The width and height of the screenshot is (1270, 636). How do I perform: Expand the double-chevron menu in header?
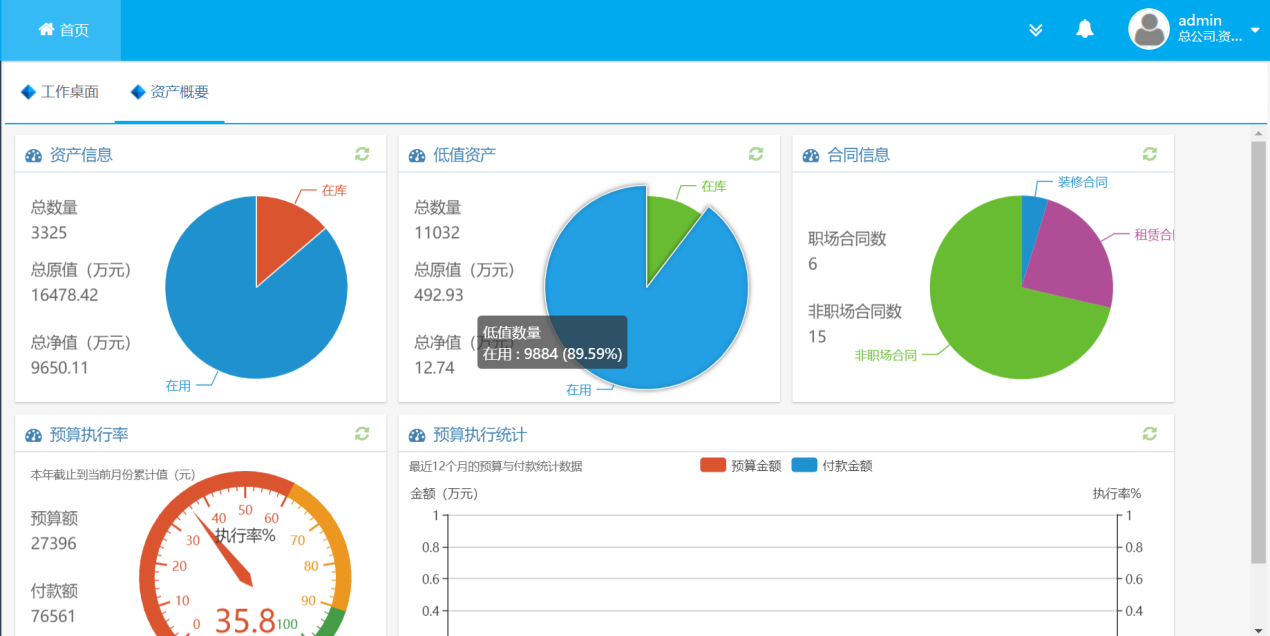click(x=1036, y=30)
